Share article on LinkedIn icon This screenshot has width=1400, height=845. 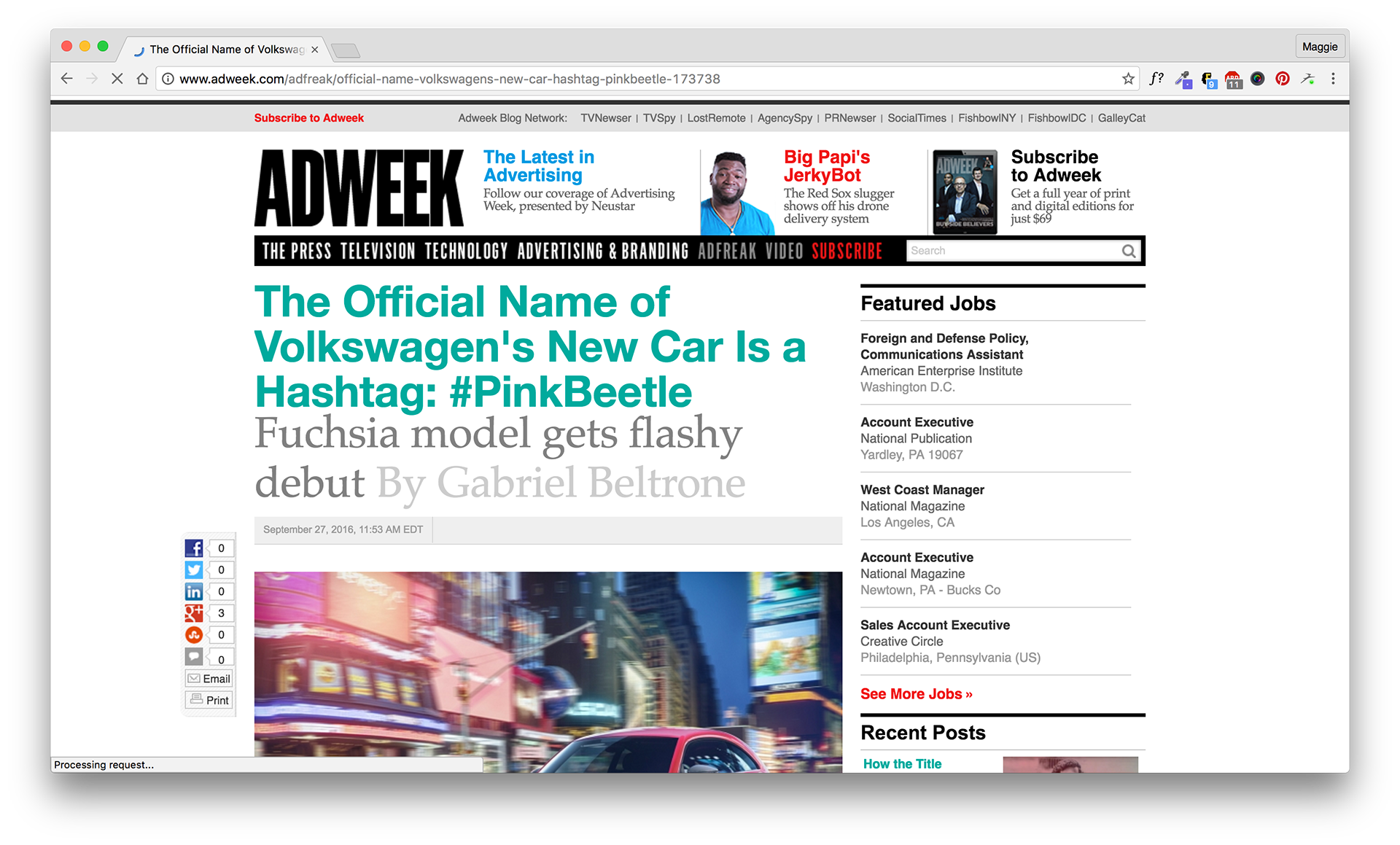point(194,591)
